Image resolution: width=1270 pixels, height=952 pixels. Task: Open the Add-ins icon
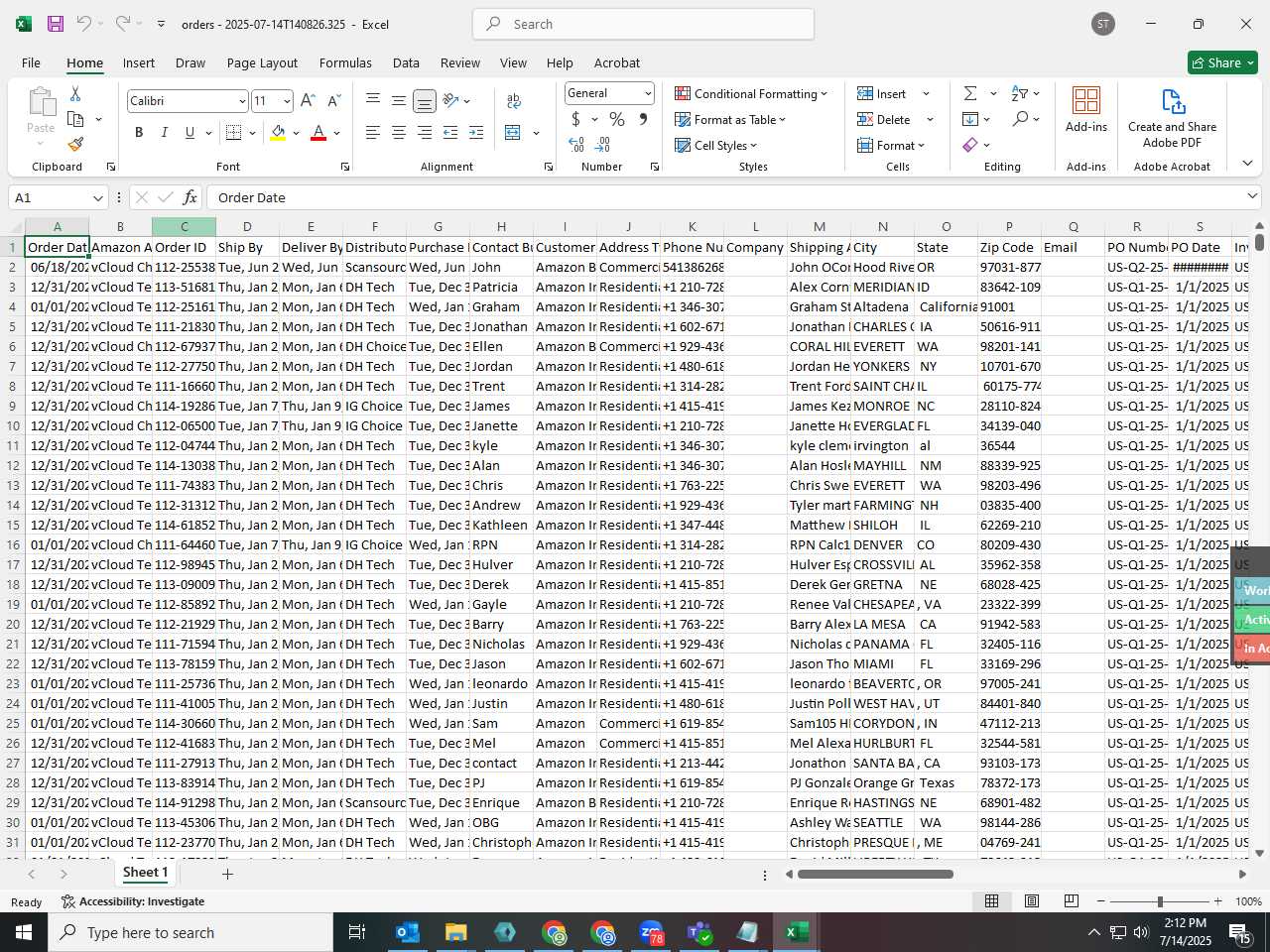tap(1086, 109)
